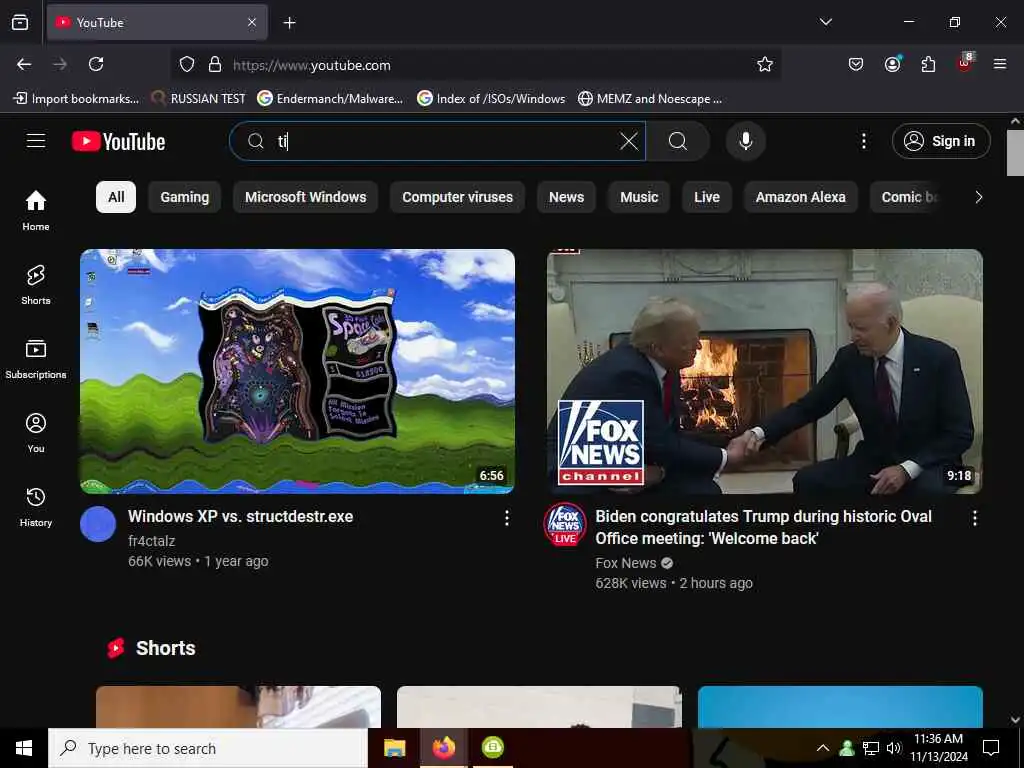Open the You section in sidebar
Screen dimensions: 1024x768
tap(36, 432)
